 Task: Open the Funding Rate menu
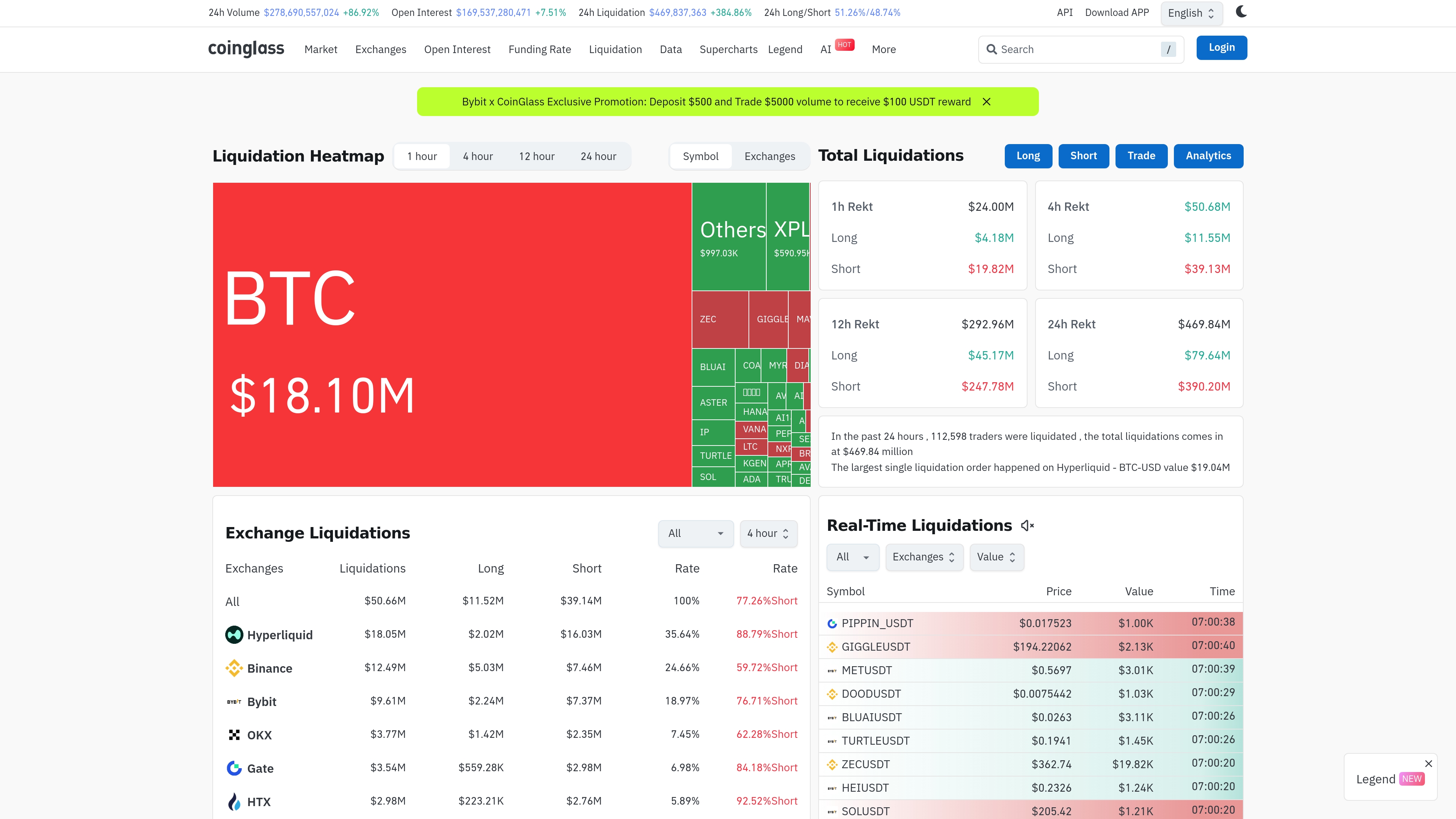(x=539, y=49)
